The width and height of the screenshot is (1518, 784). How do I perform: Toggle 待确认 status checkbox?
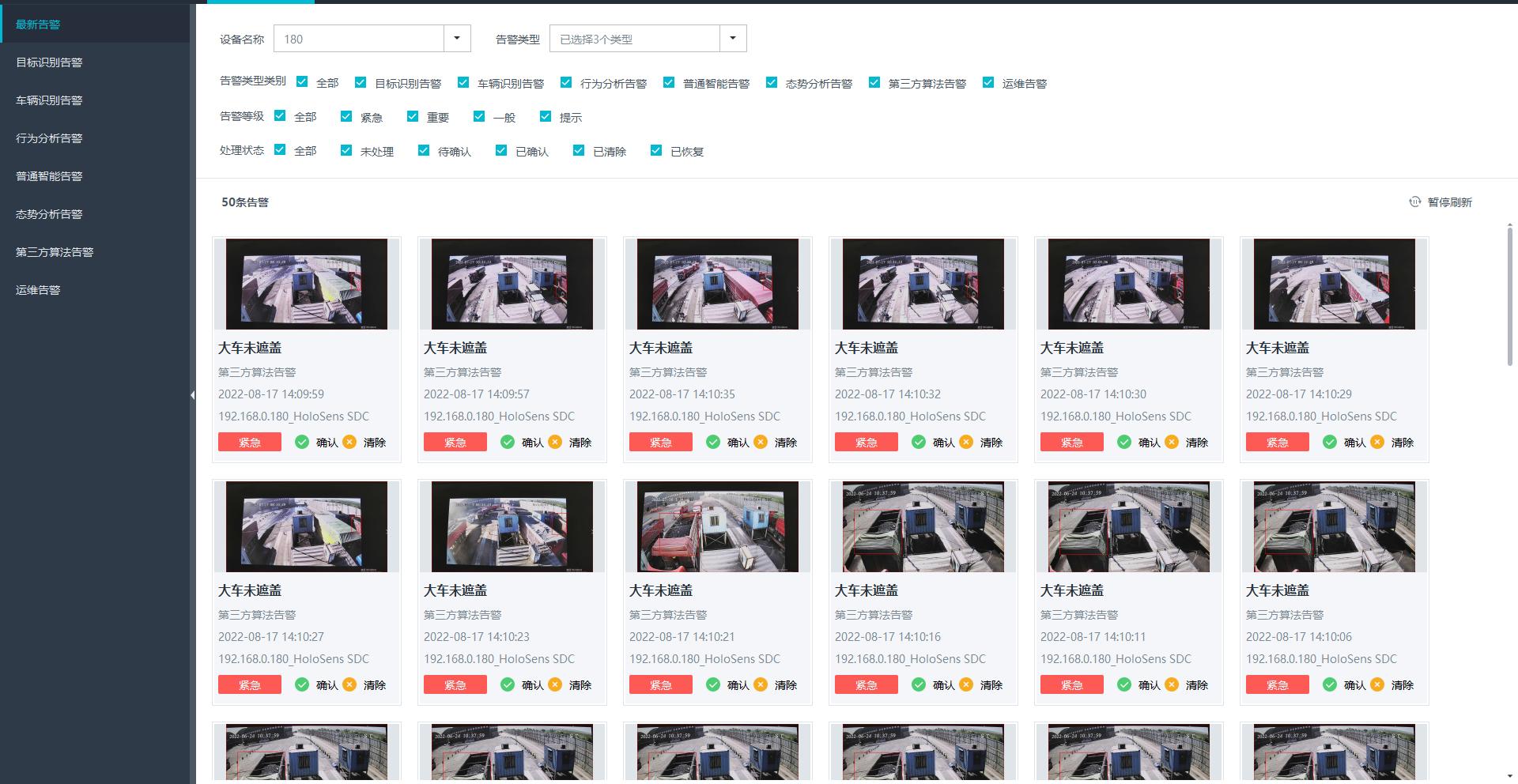(424, 150)
